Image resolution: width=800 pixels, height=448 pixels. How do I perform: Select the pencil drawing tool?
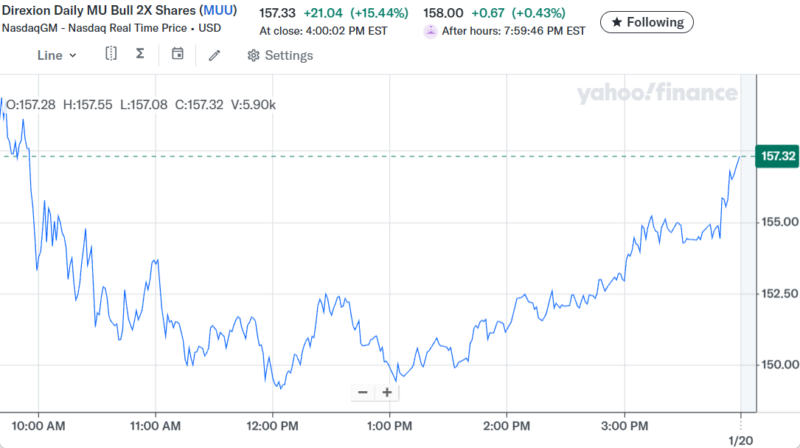pyautogui.click(x=214, y=55)
